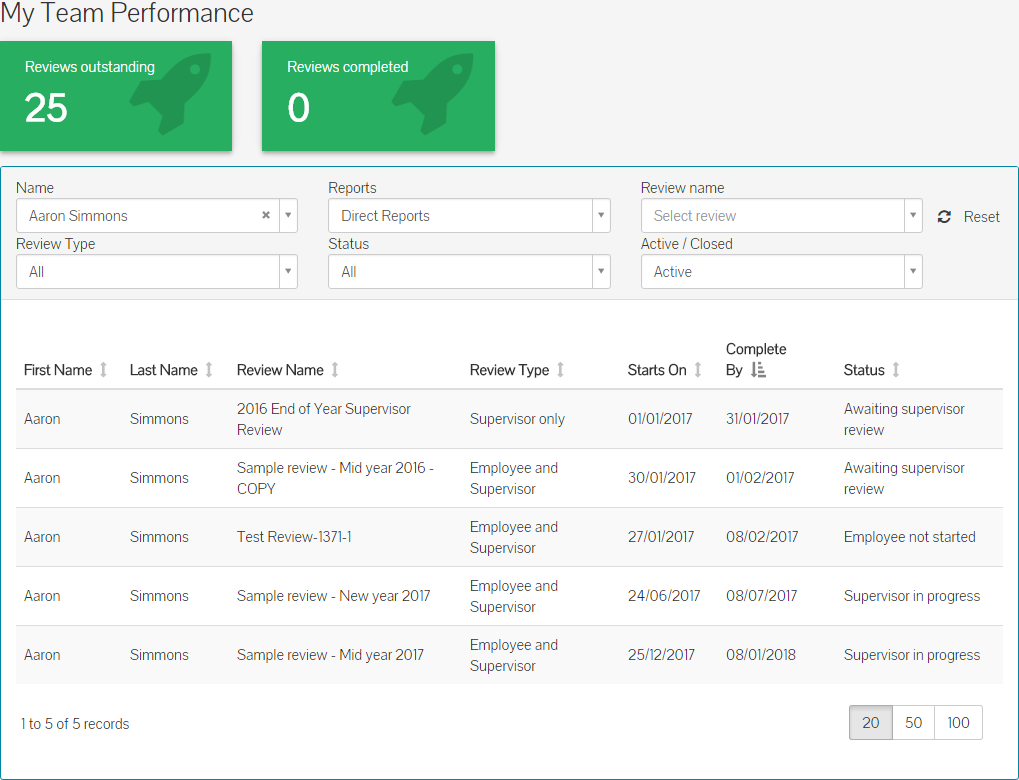Click the Select review input field
Image resolution: width=1019 pixels, height=780 pixels.
tap(770, 216)
